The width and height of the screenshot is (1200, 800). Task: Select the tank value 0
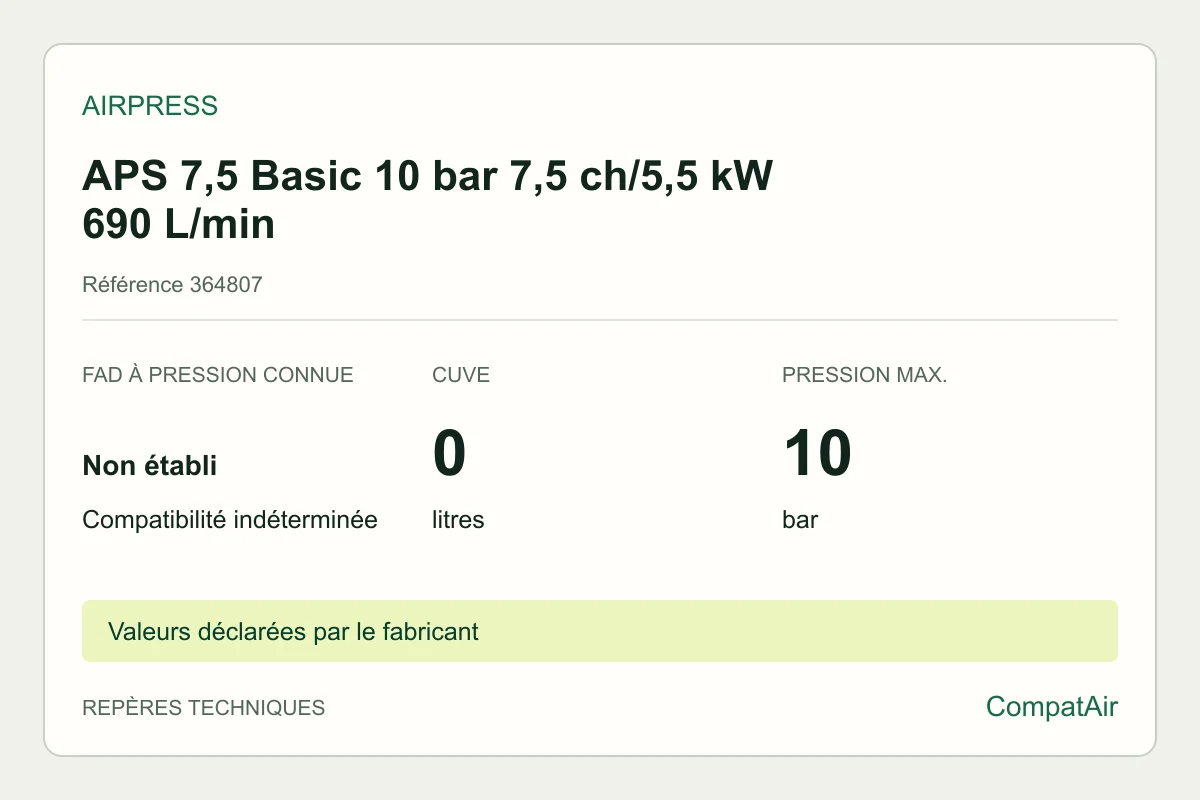pos(450,453)
